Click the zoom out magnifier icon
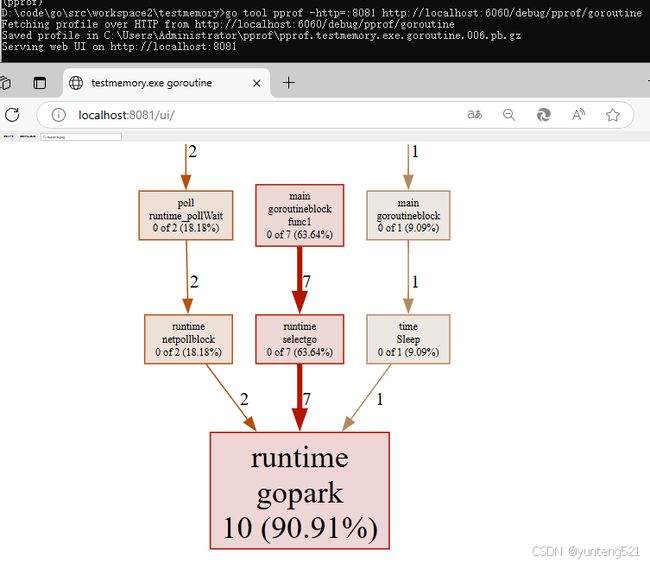 click(x=509, y=115)
